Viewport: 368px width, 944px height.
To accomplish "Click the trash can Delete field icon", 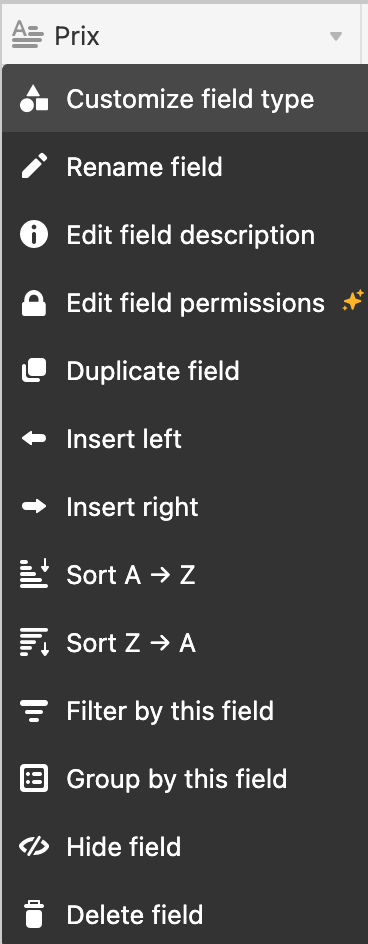I will (34, 914).
